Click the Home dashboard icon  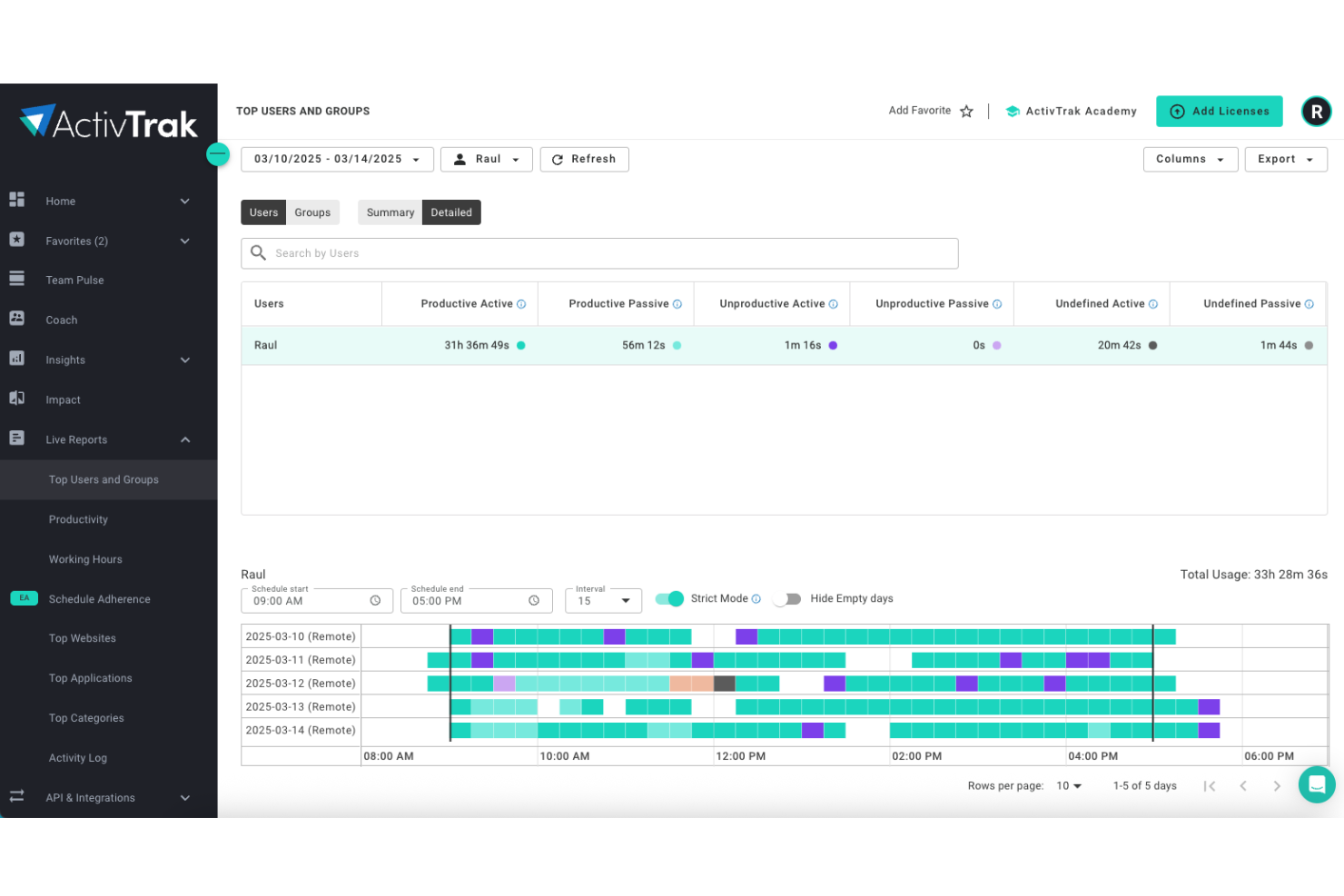(x=16, y=200)
